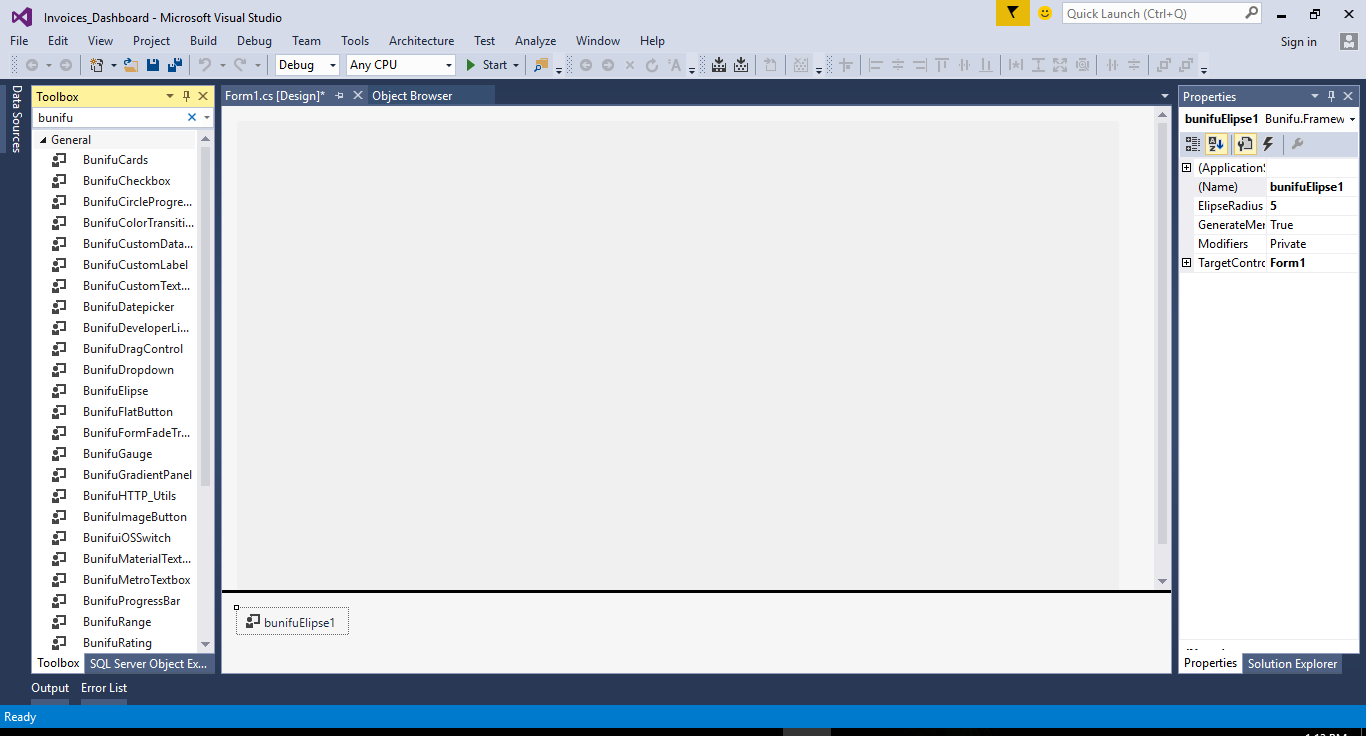Select BunifuFlatButton in the Toolbox
Viewport: 1366px width, 736px height.
click(128, 412)
